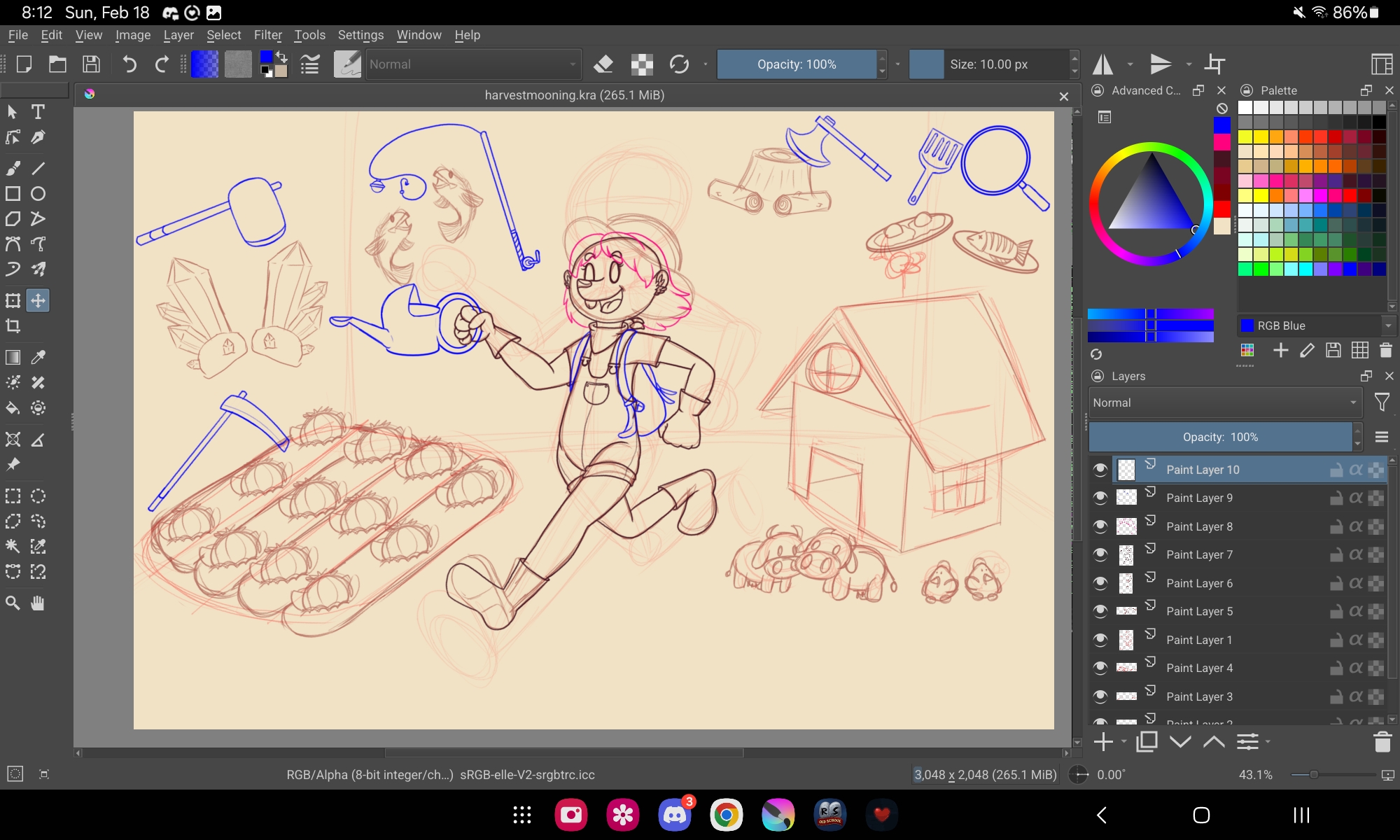Click horizontal mirror tool icon
Viewport: 1400px width, 840px height.
[1103, 64]
